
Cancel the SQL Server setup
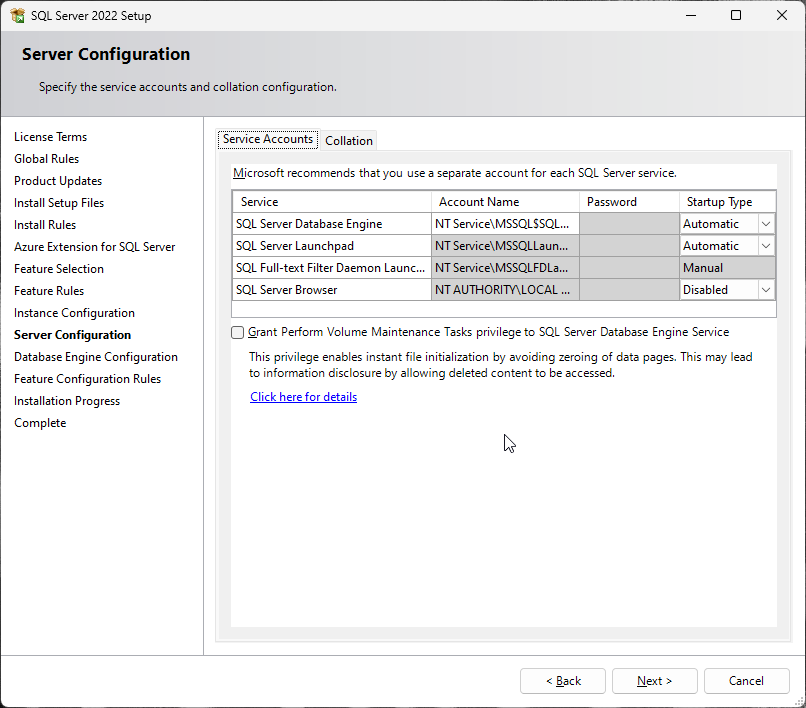pos(746,681)
